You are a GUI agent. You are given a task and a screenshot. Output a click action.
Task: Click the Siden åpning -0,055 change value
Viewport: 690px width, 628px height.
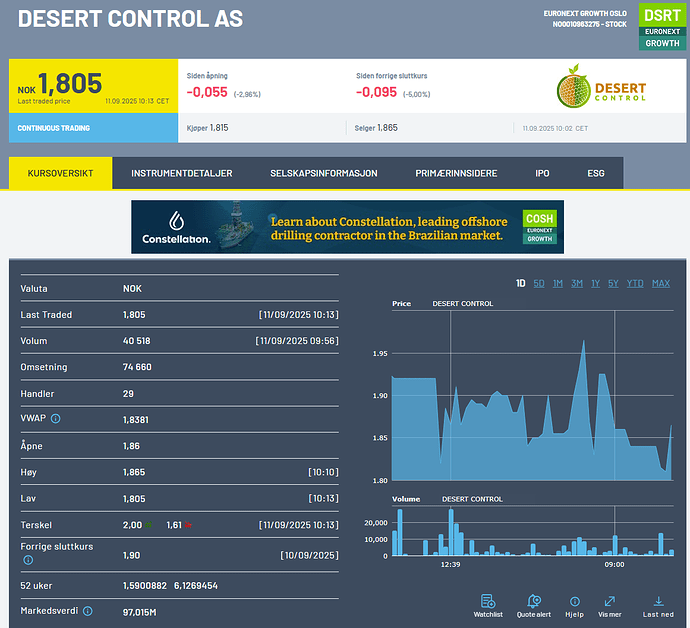point(207,92)
